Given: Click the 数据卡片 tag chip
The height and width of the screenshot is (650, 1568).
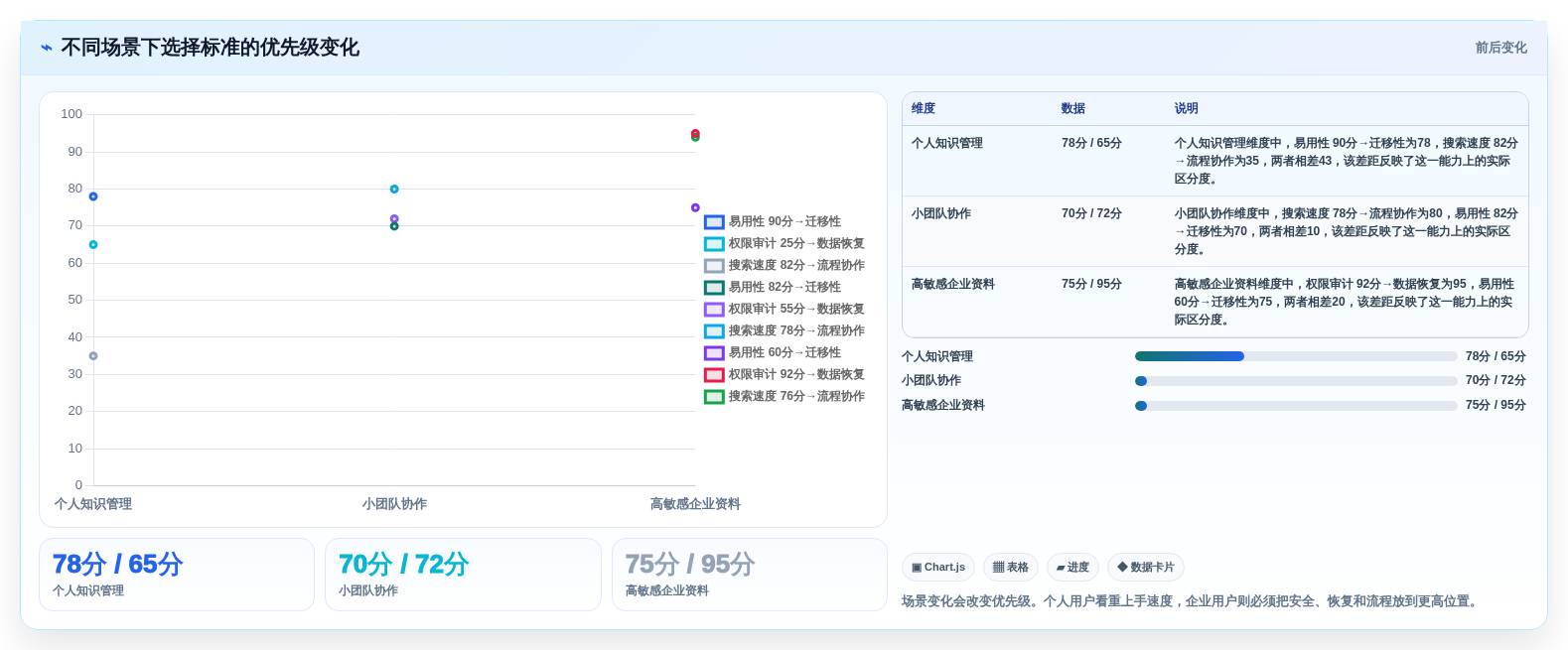Looking at the screenshot, I should pos(1146,568).
